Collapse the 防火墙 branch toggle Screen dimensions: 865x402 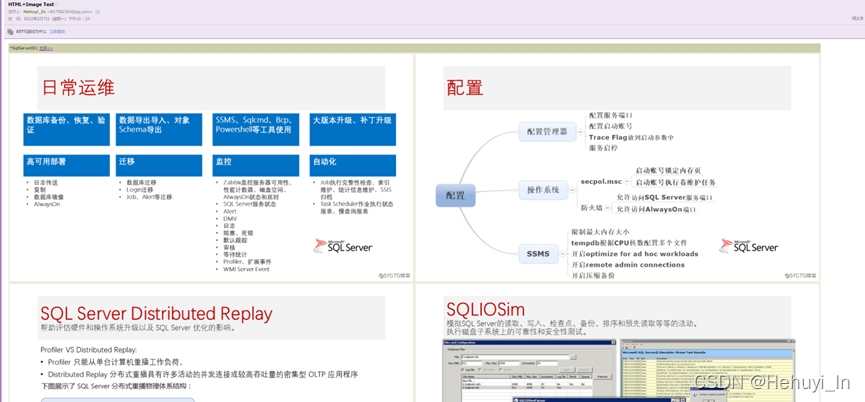pyautogui.click(x=607, y=208)
